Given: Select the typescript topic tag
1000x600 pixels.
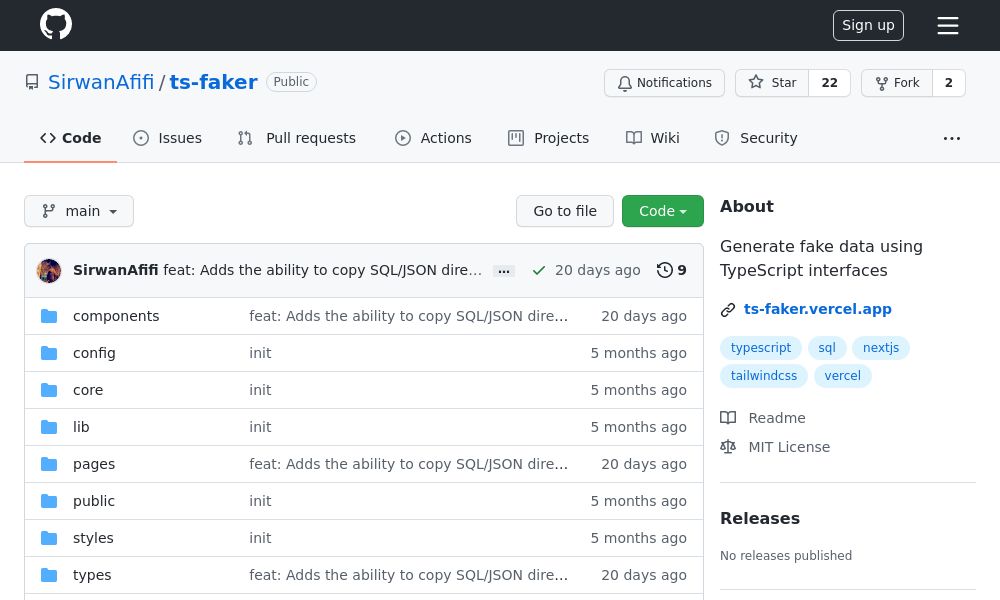Looking at the screenshot, I should pyautogui.click(x=761, y=348).
